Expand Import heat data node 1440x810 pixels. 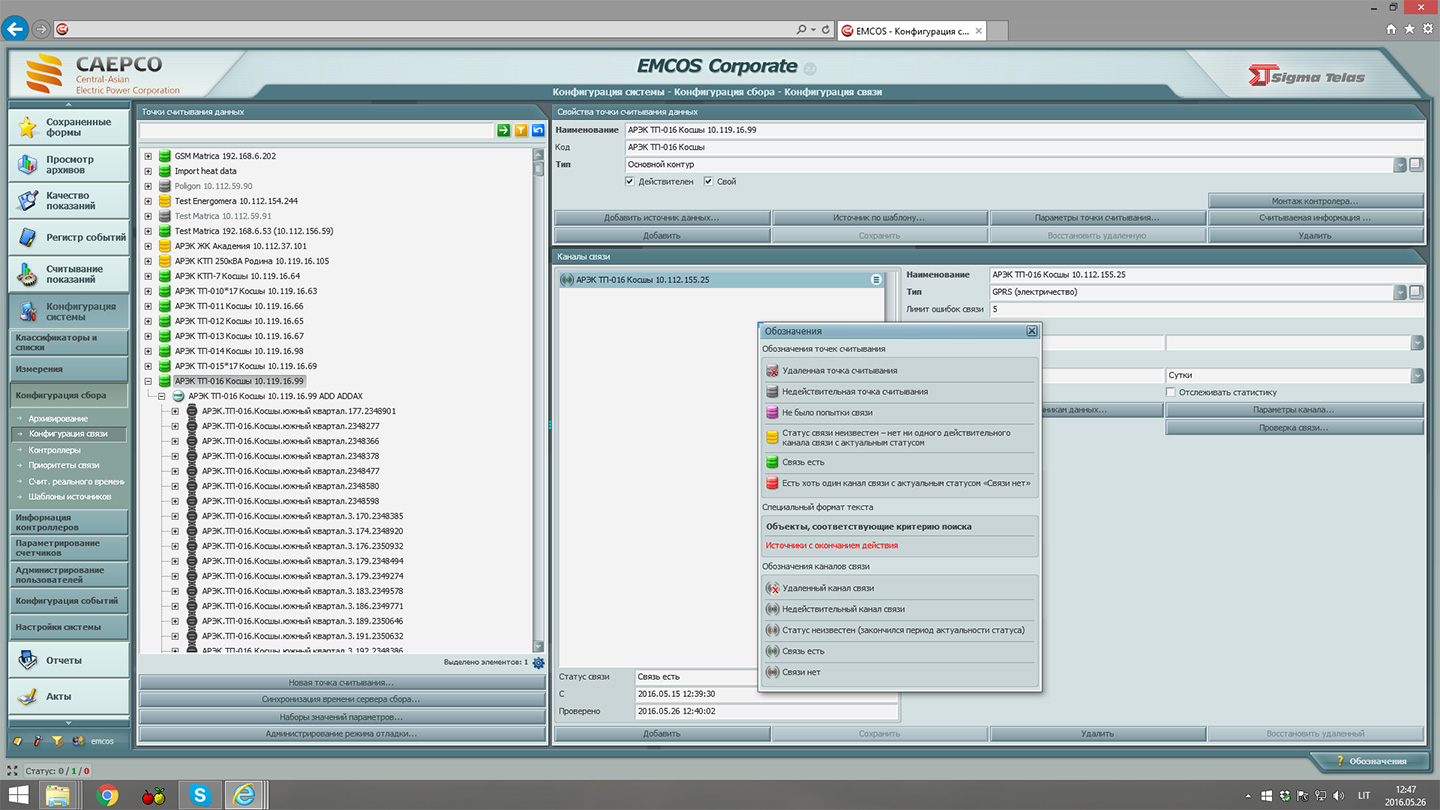pyautogui.click(x=148, y=171)
